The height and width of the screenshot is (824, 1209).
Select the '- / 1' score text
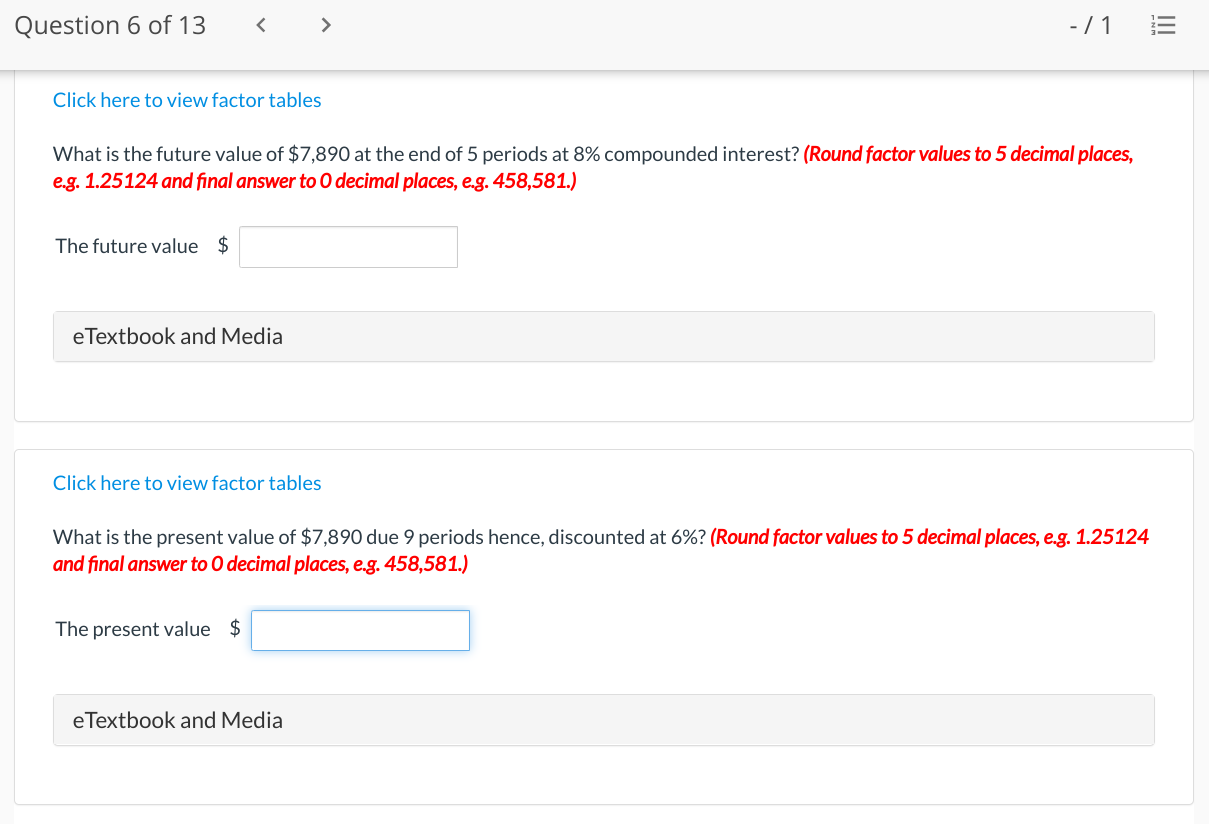1090,26
